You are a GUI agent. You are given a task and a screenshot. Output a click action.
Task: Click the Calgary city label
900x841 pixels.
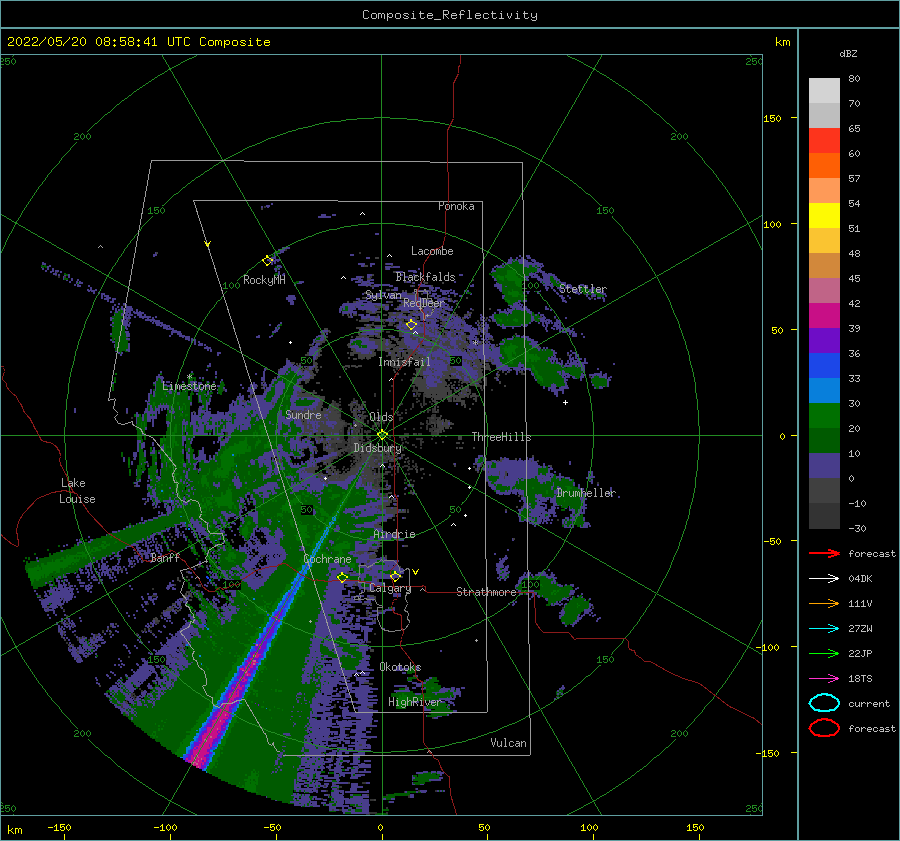pos(390,588)
